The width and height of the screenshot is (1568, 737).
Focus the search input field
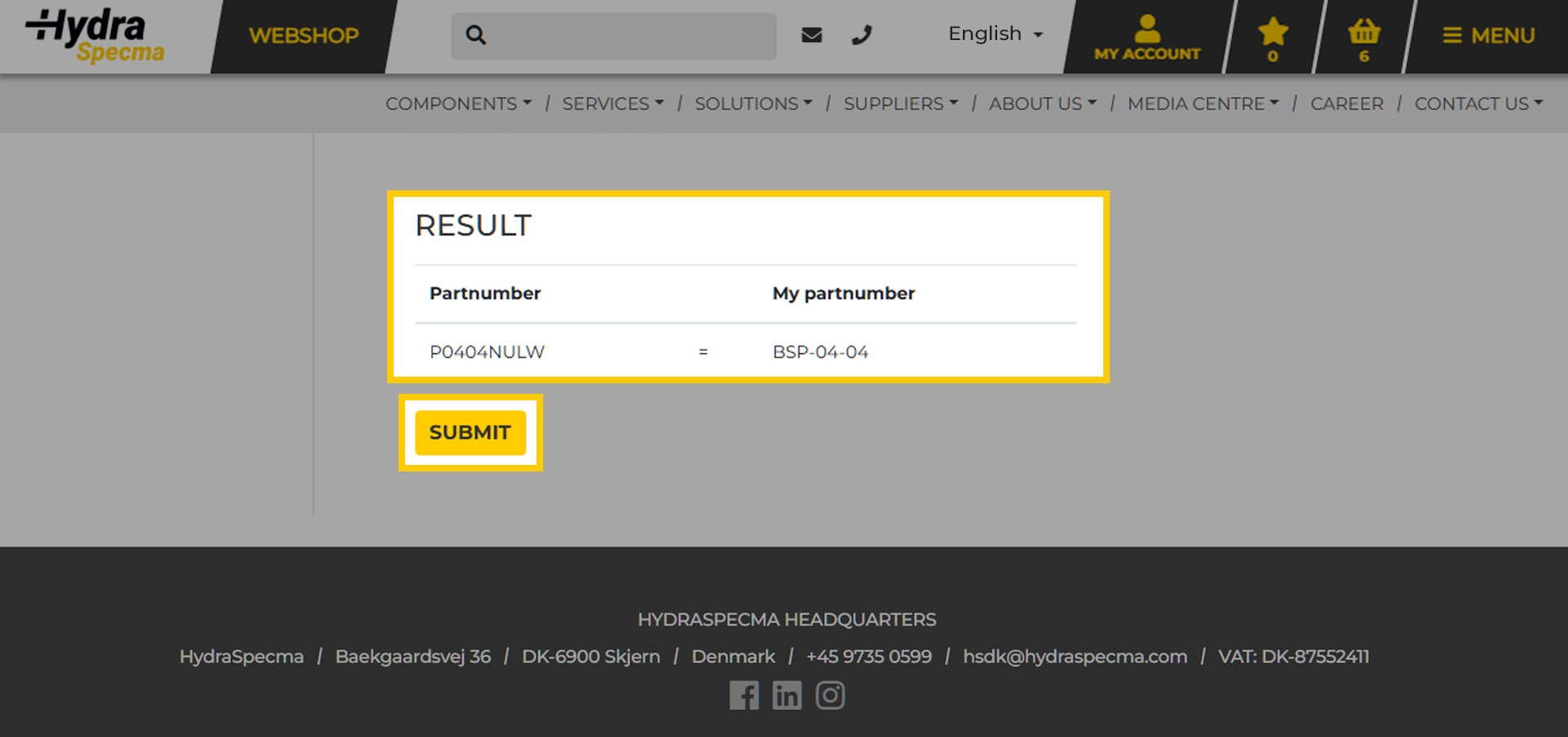[629, 35]
